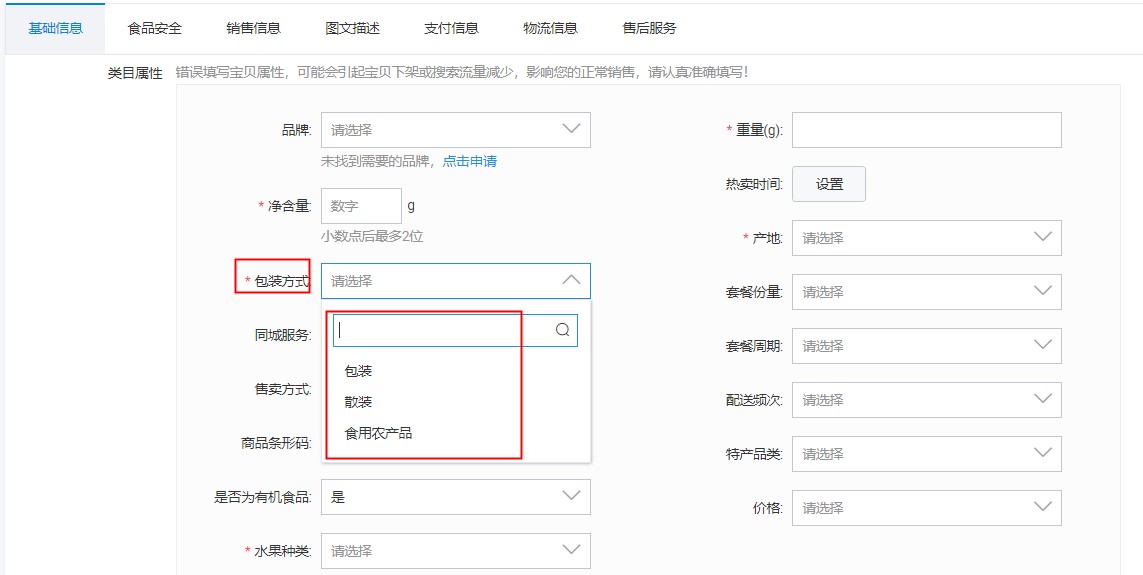Open the 物流信息 tab
This screenshot has height=575, width=1143.
[x=550, y=28]
